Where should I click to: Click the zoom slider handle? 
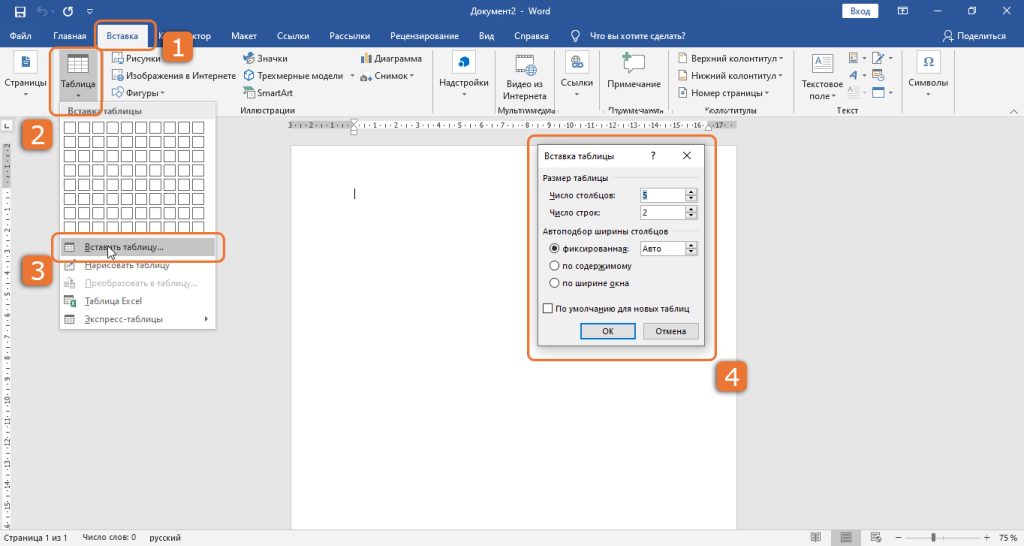coord(933,538)
